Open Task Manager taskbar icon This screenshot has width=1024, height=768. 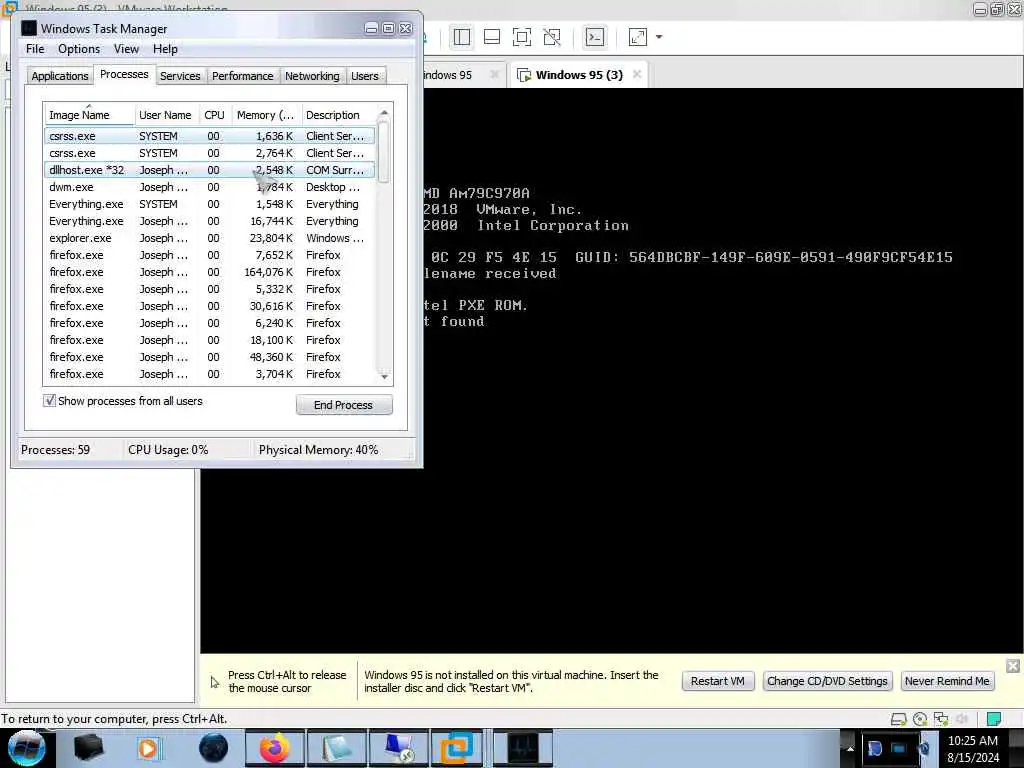(523, 748)
